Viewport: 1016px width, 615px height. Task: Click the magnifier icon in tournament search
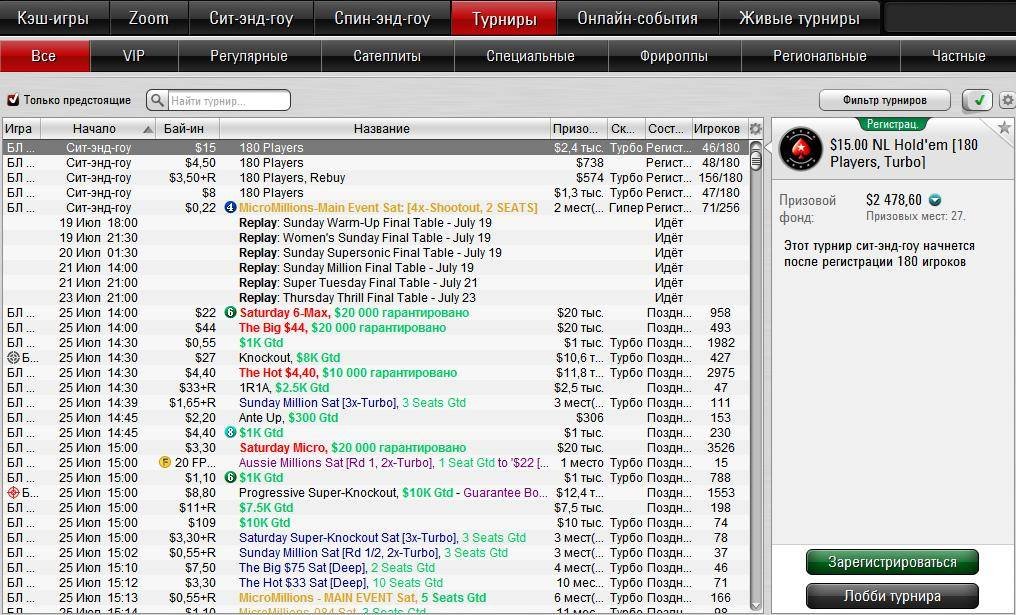158,100
